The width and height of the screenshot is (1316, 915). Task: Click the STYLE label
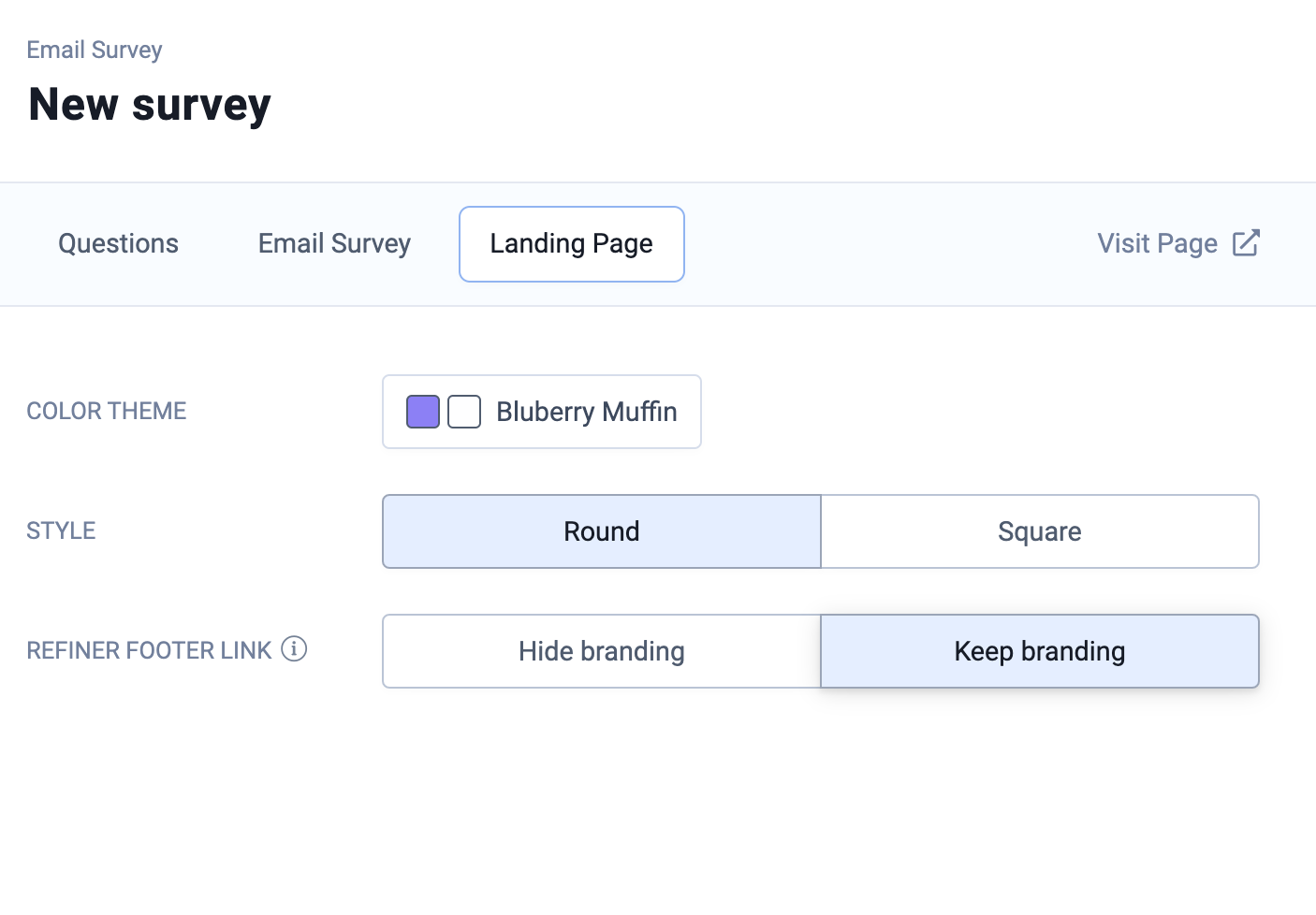point(61,530)
